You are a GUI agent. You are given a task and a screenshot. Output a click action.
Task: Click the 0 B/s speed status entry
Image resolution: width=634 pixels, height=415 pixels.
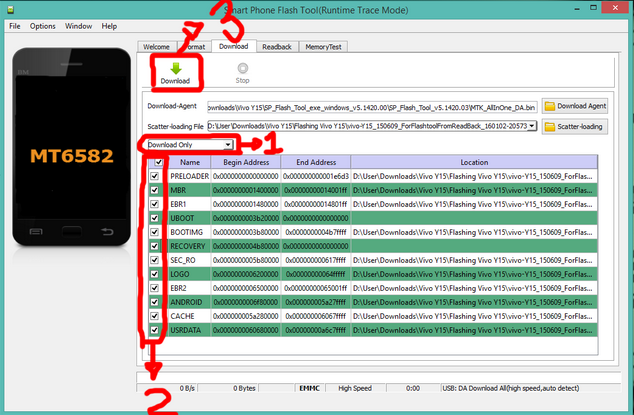point(187,388)
